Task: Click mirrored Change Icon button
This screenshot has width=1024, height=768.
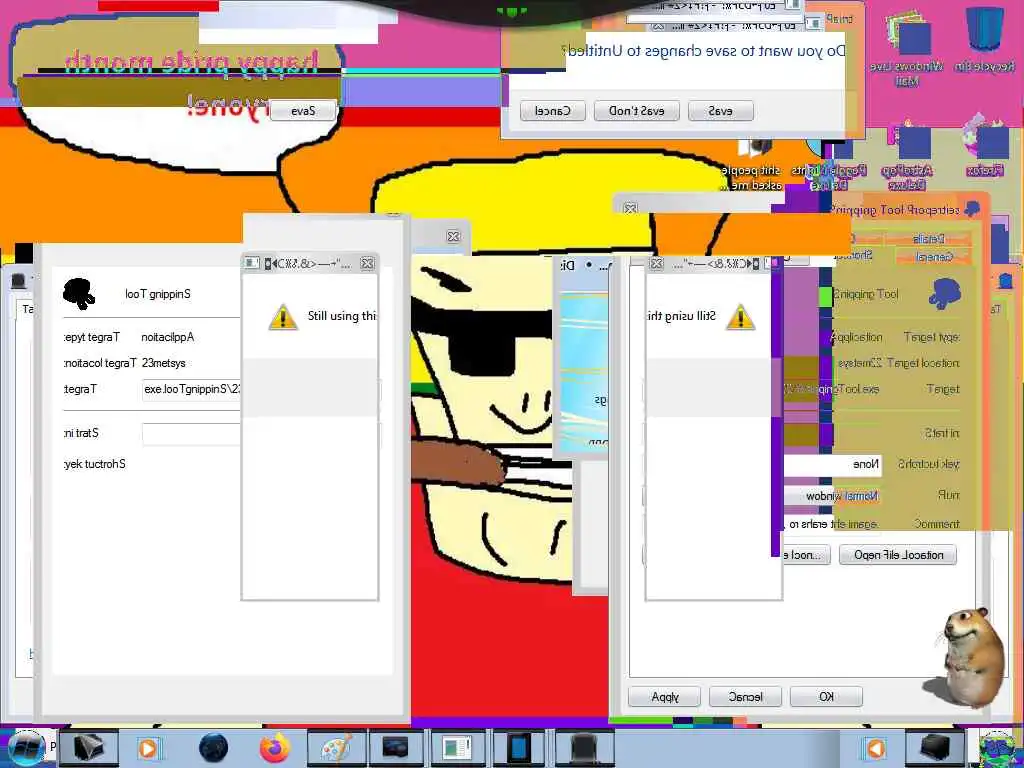Action: [x=805, y=555]
